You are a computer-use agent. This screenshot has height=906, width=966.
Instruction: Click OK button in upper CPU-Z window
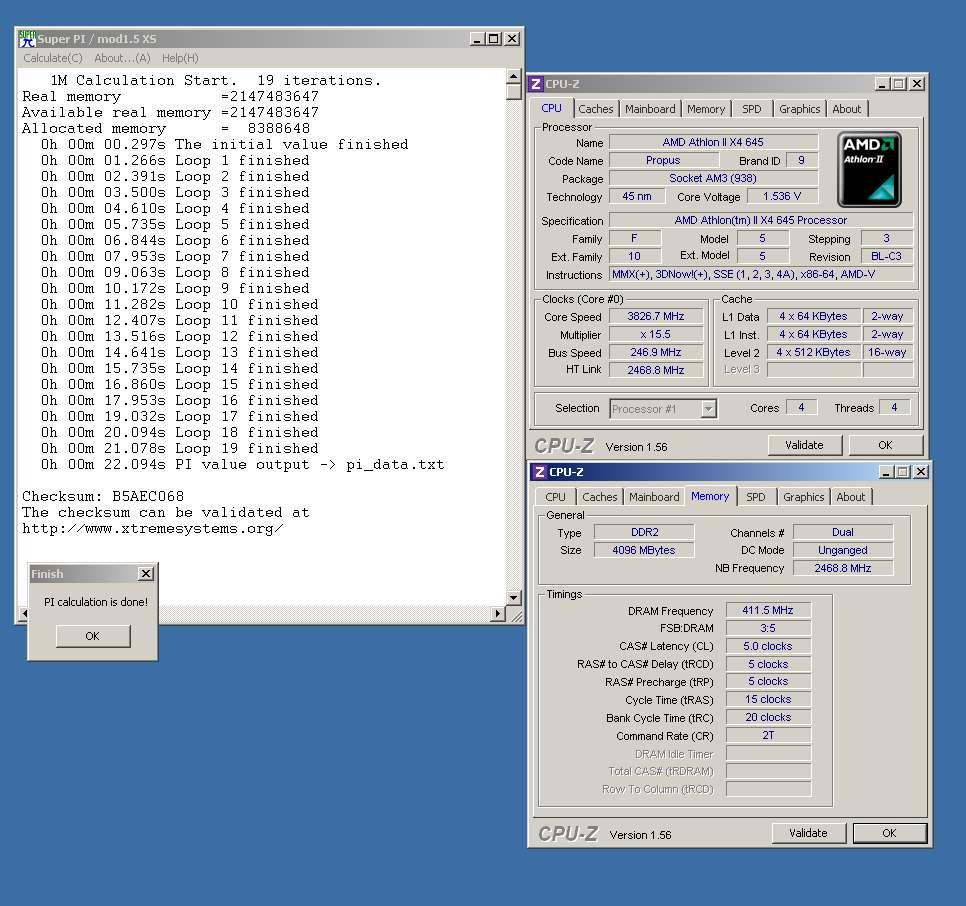tap(885, 445)
